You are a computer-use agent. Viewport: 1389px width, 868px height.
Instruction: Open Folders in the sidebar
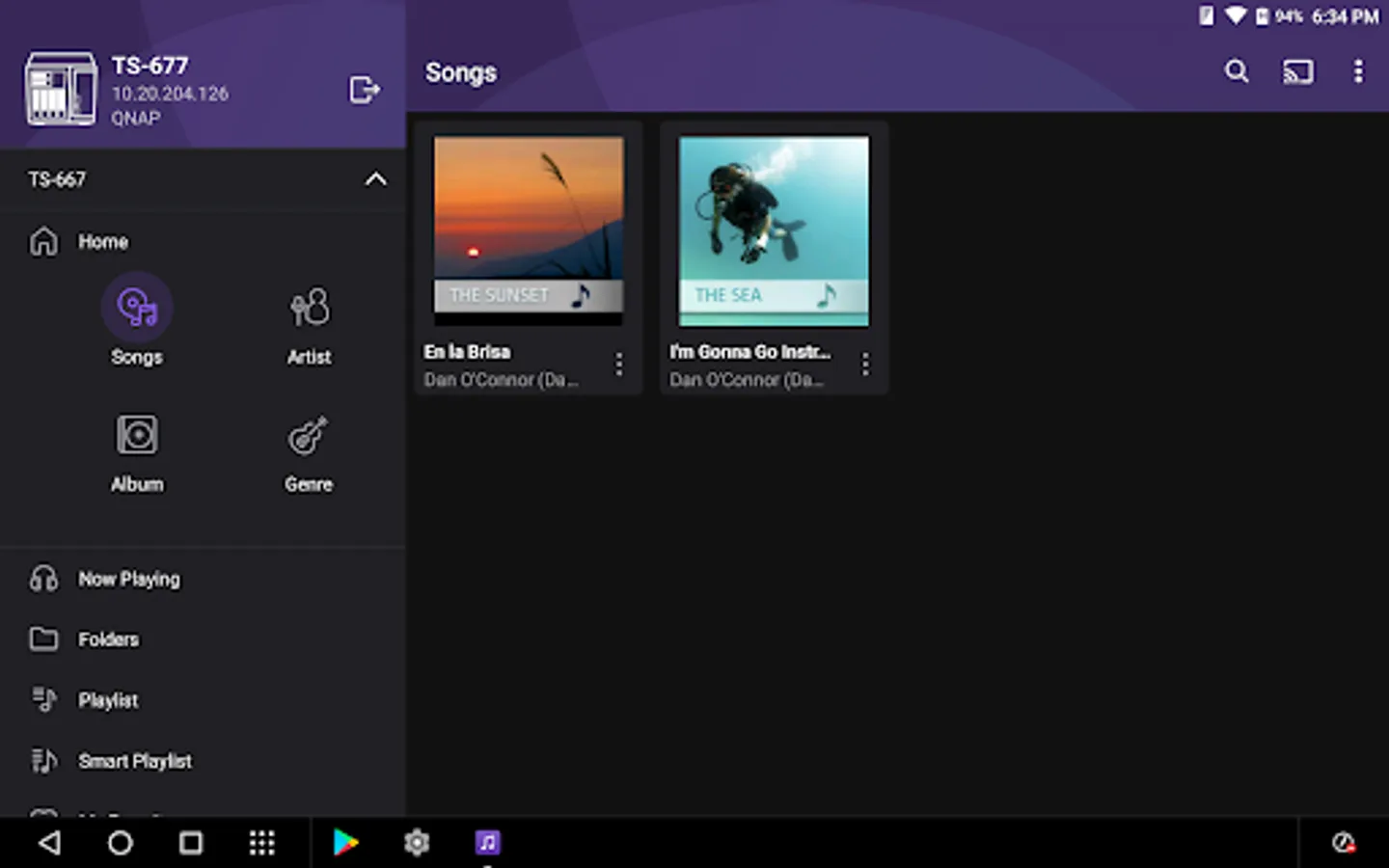[108, 639]
